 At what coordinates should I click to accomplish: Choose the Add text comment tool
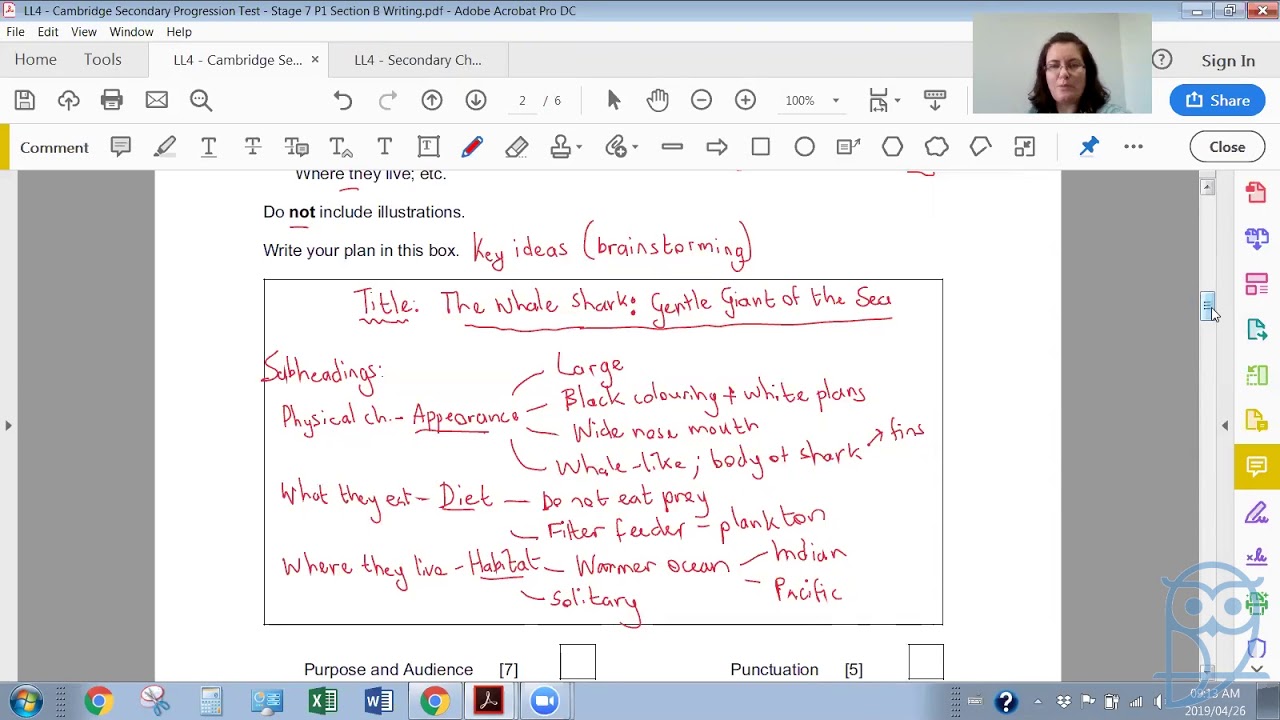pyautogui.click(x=385, y=147)
